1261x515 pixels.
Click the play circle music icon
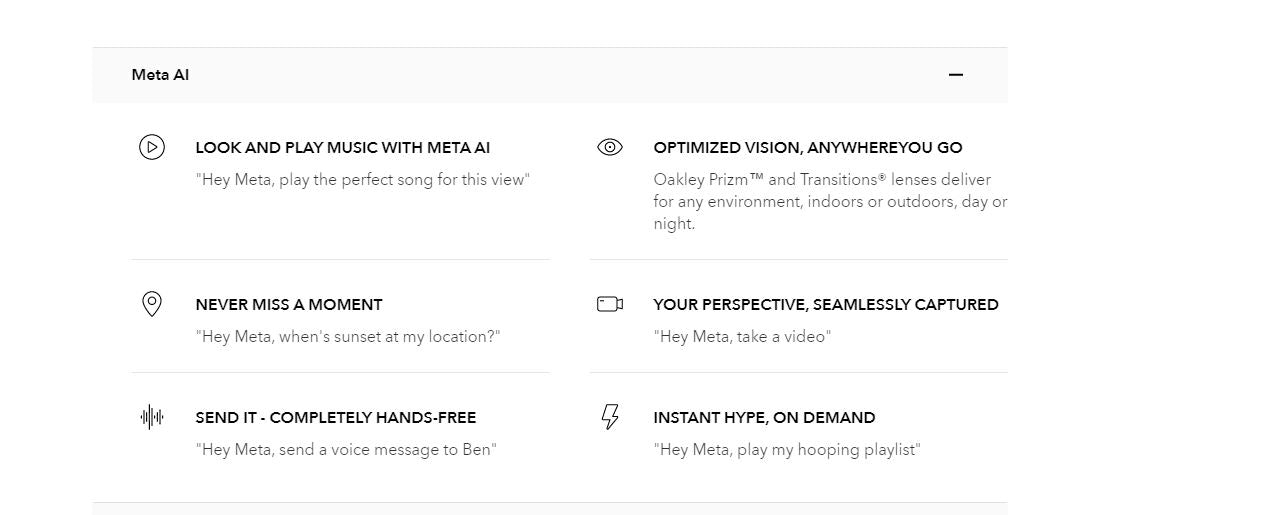coord(151,148)
